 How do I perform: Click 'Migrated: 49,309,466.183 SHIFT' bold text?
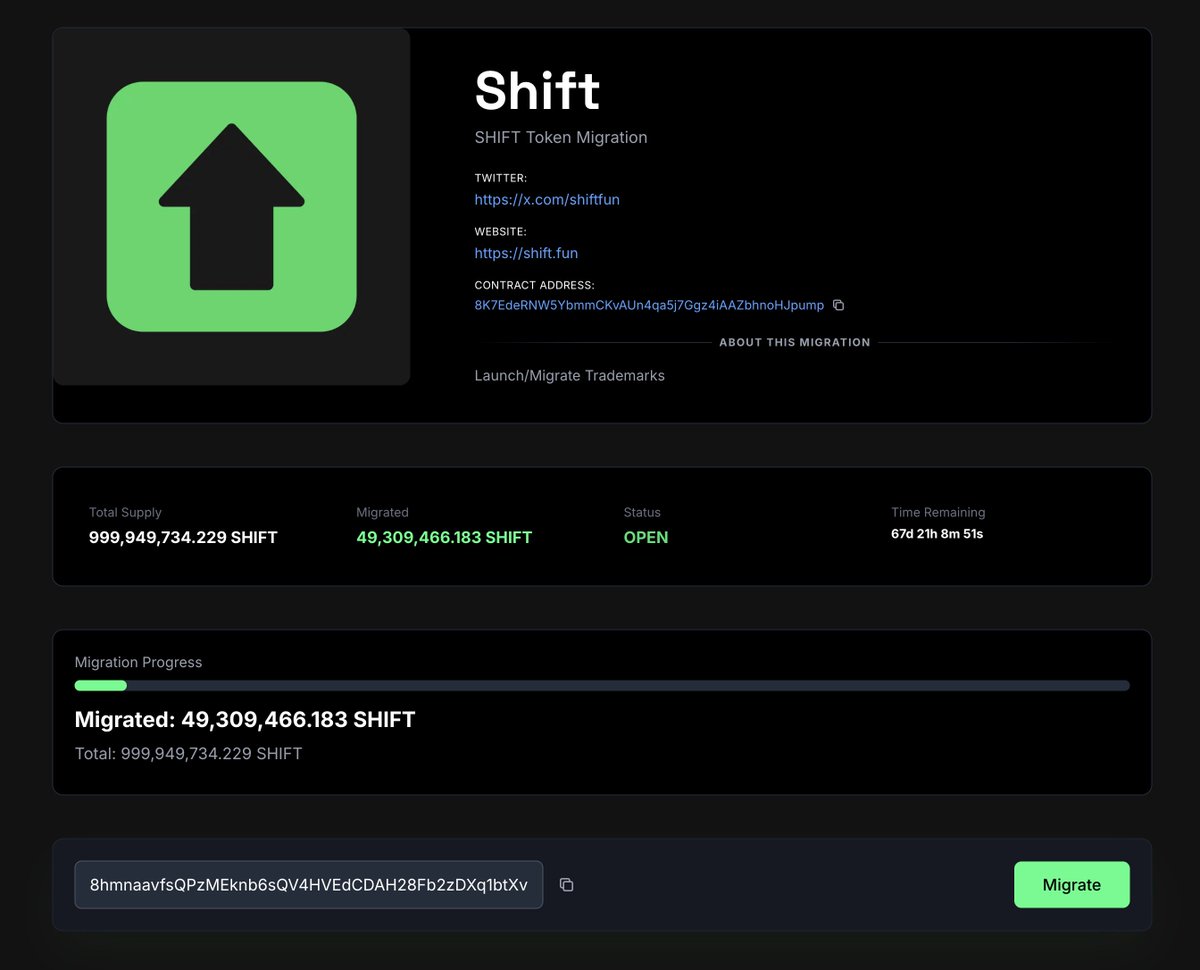(245, 719)
